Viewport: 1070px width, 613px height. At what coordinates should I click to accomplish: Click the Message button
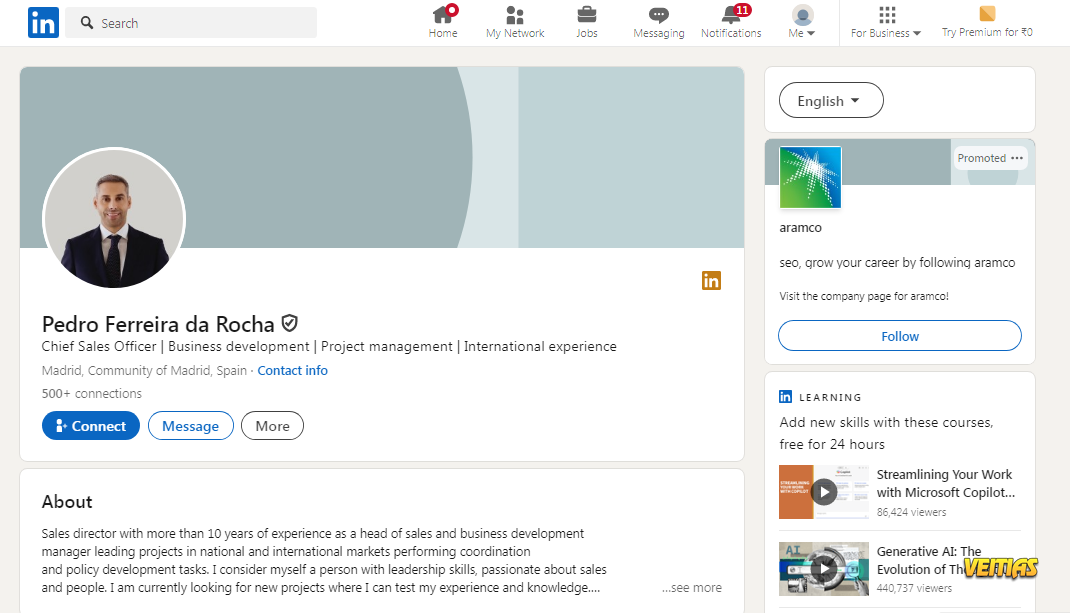point(190,426)
